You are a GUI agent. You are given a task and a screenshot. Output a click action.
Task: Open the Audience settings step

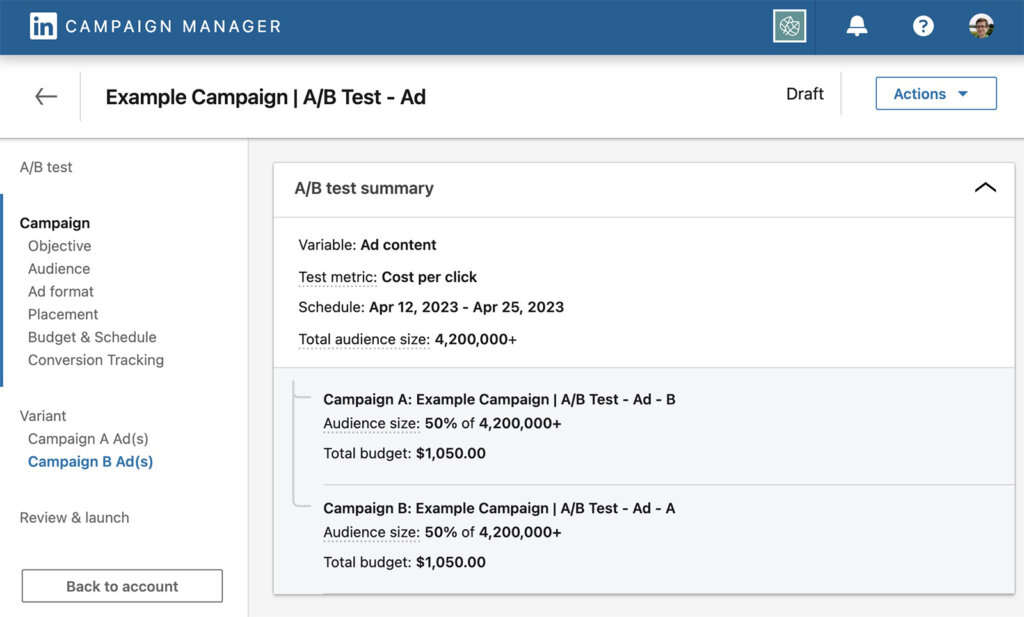58,268
